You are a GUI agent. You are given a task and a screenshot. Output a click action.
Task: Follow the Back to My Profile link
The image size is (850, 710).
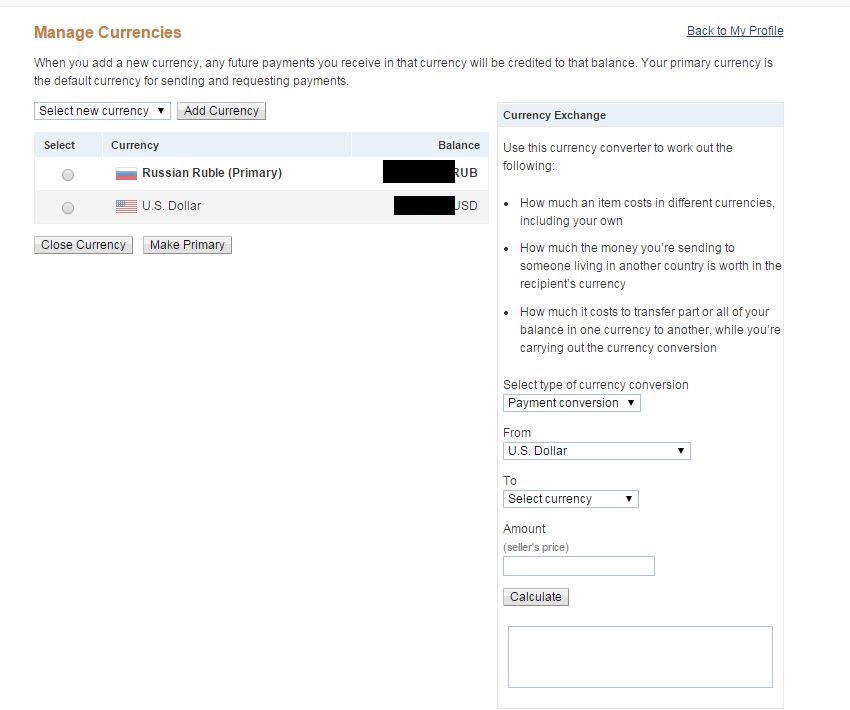click(x=735, y=31)
